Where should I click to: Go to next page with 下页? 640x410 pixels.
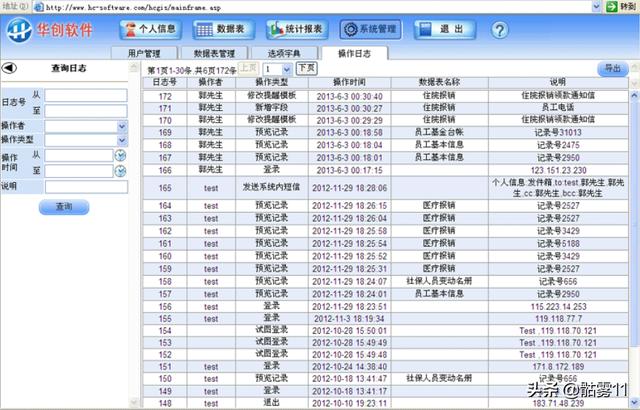307,68
